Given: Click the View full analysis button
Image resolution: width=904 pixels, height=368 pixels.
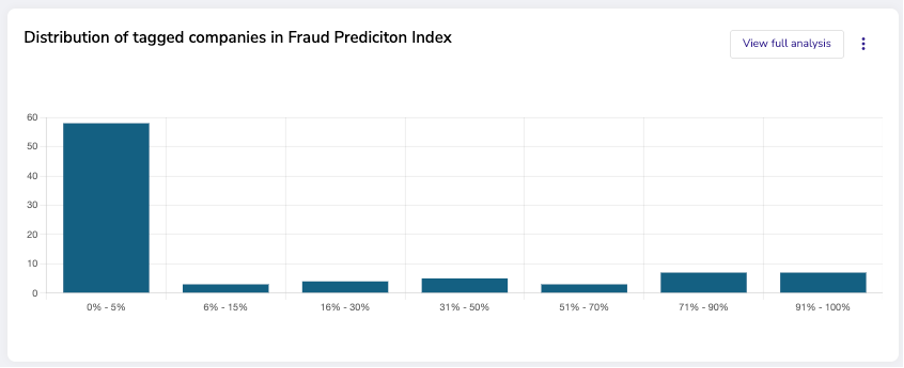Looking at the screenshot, I should click(x=786, y=44).
